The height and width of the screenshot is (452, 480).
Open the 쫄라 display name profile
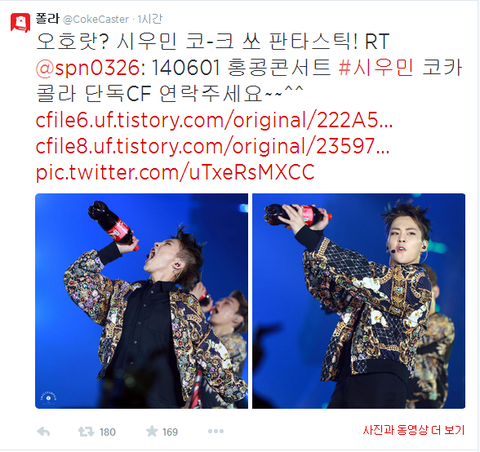pyautogui.click(x=47, y=19)
